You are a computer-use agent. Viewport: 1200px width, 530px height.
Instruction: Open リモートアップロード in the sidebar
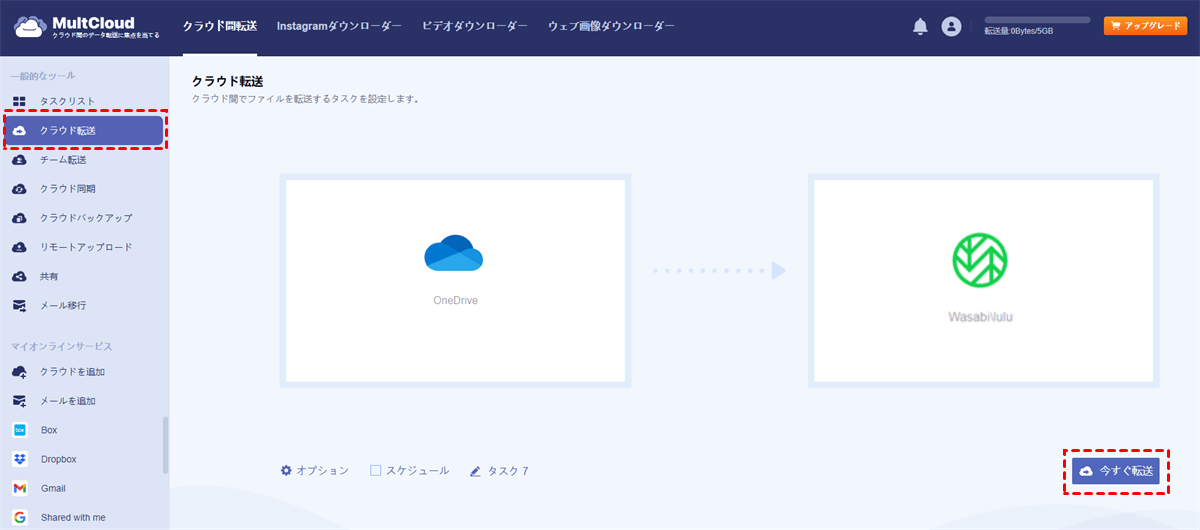(x=85, y=247)
